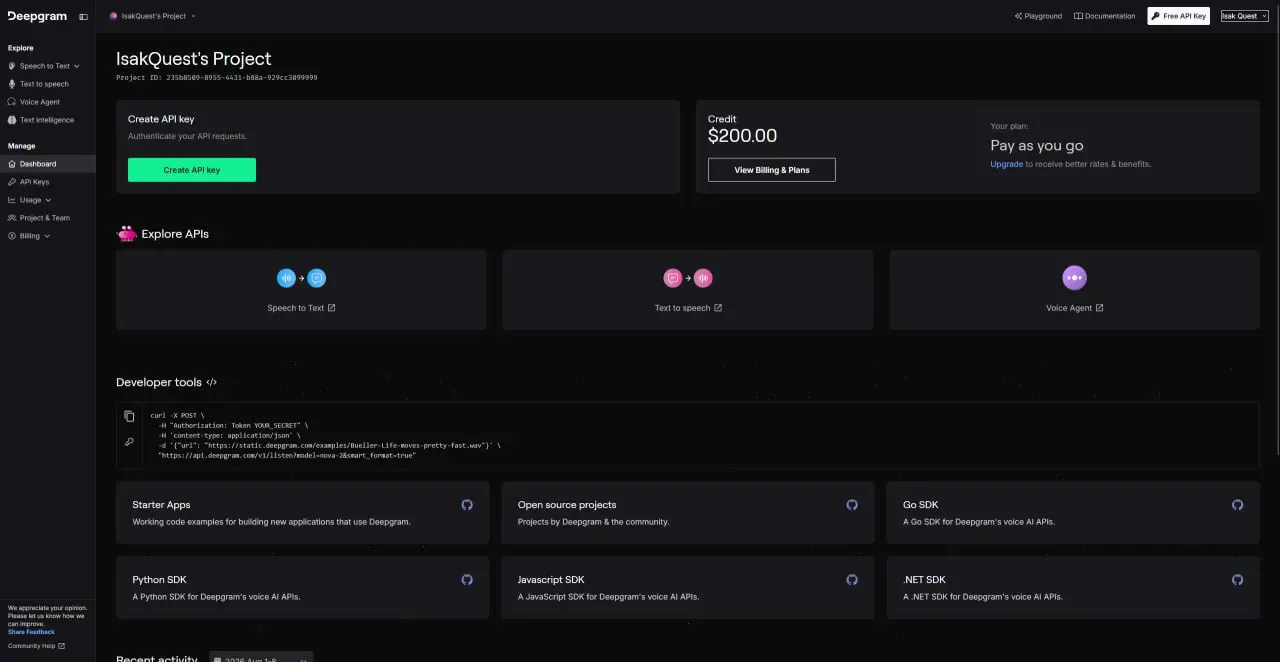Click the "curl -X POST" code line
The height and width of the screenshot is (662, 1280).
[x=177, y=415]
